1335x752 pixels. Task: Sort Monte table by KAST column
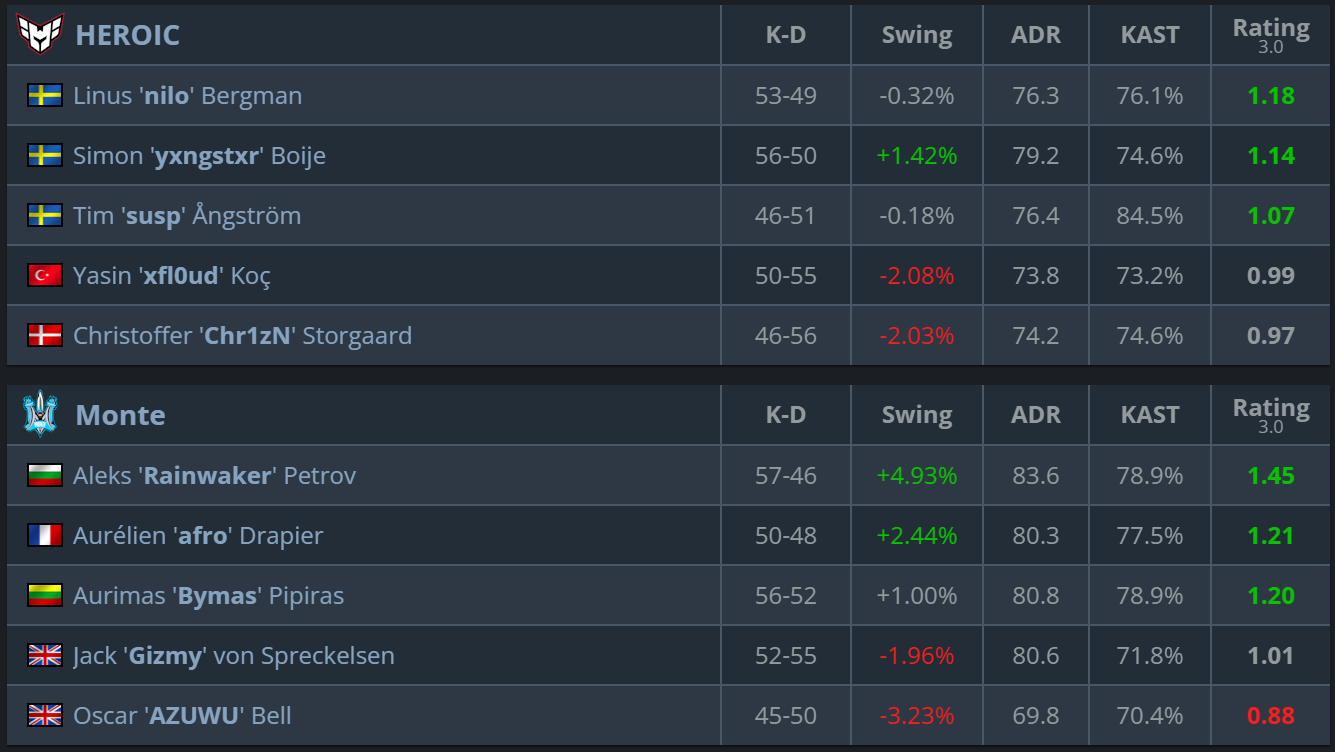[x=1149, y=415]
